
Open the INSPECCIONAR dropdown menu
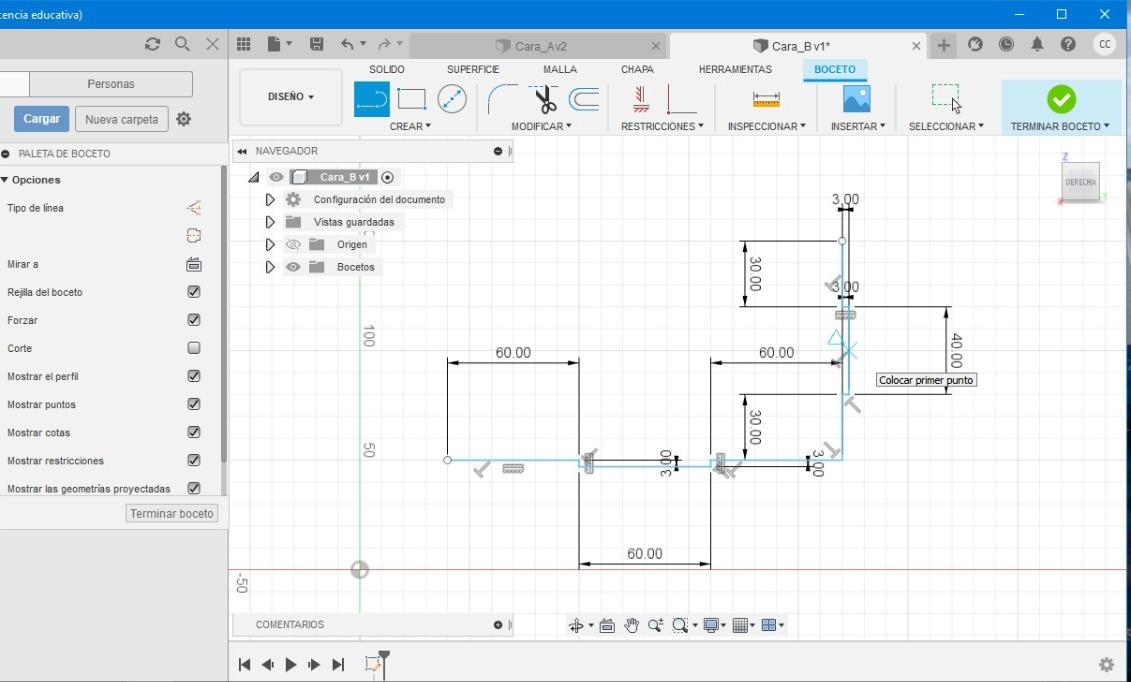click(766, 126)
